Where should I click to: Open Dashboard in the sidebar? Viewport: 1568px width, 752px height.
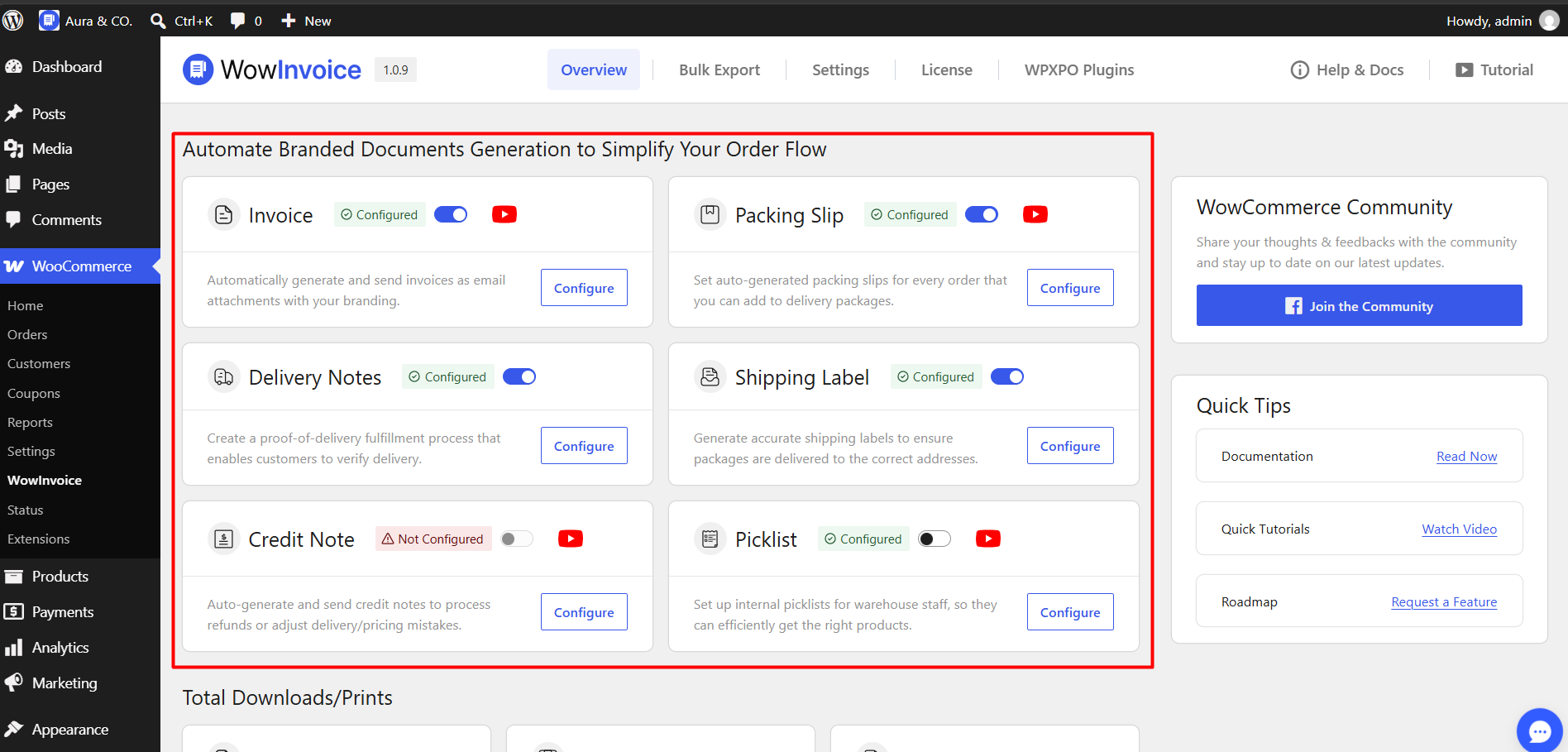click(x=80, y=67)
